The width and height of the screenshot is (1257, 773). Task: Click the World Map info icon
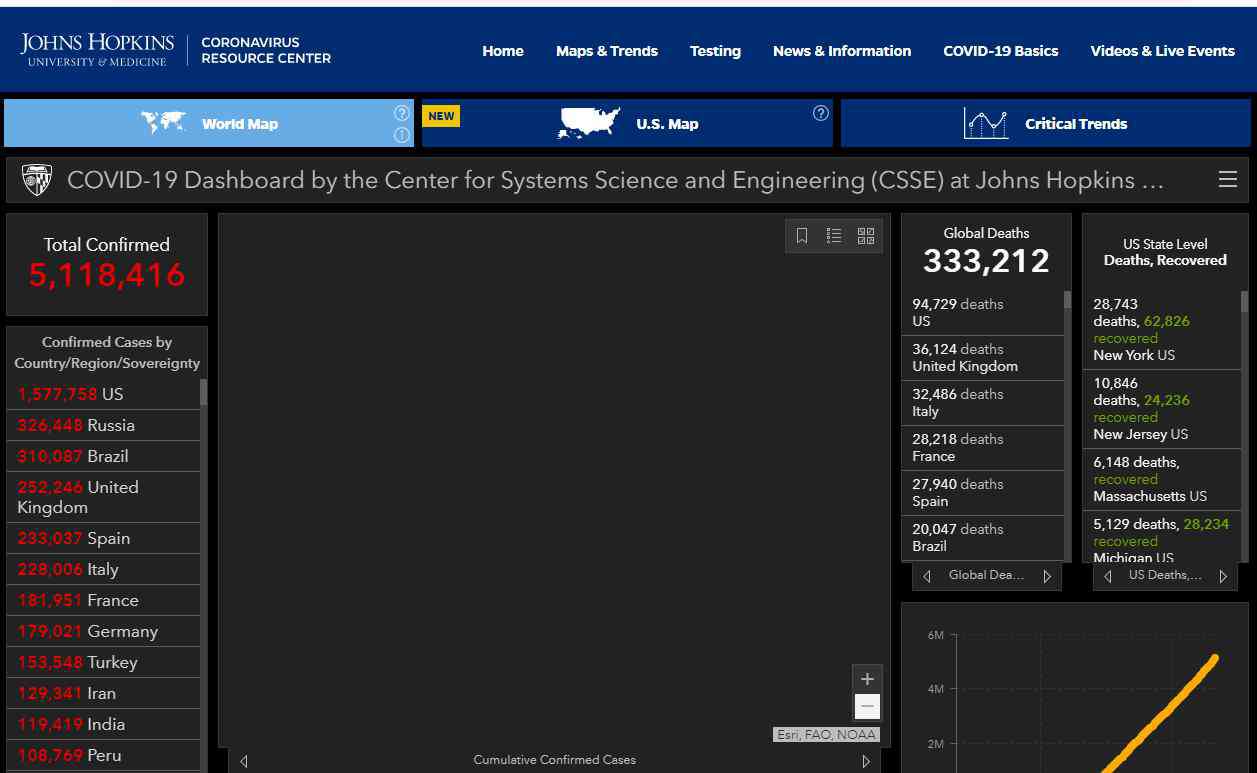click(401, 135)
